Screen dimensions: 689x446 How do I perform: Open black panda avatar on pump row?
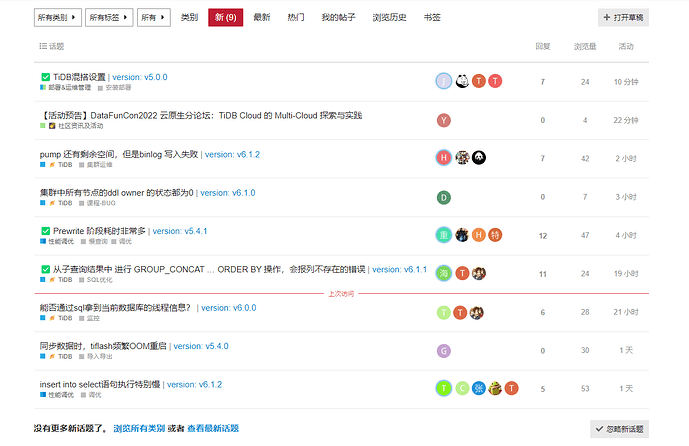(479, 158)
